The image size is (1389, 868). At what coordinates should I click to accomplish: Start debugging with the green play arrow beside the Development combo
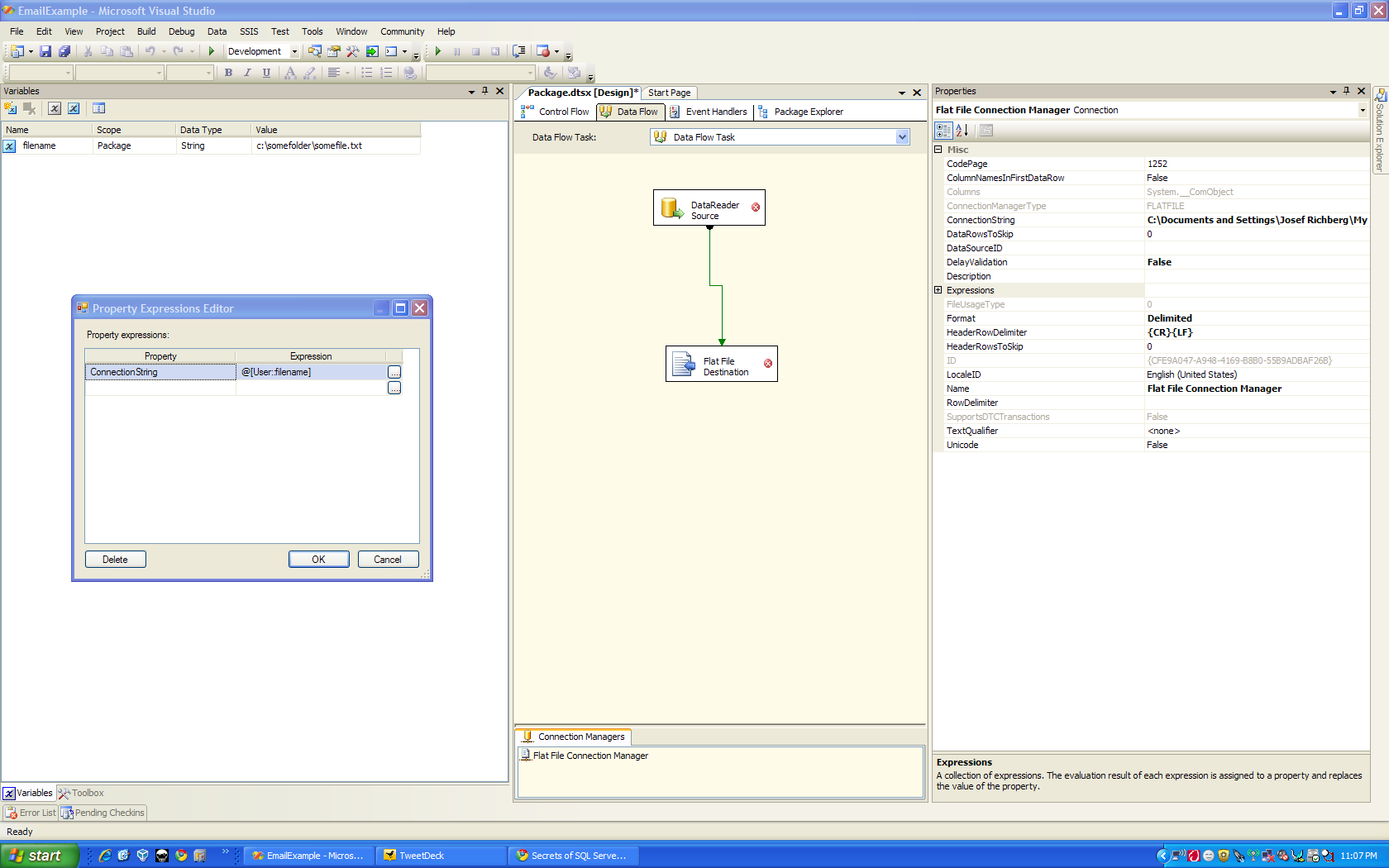point(211,51)
